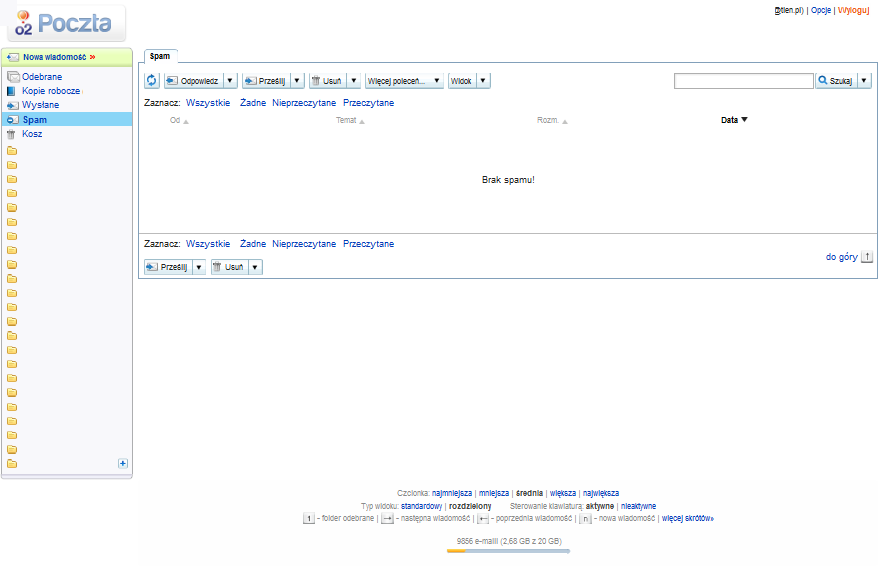Click the 'n' shortcut key icon
Image resolution: width=879 pixels, height=568 pixels.
(x=585, y=519)
